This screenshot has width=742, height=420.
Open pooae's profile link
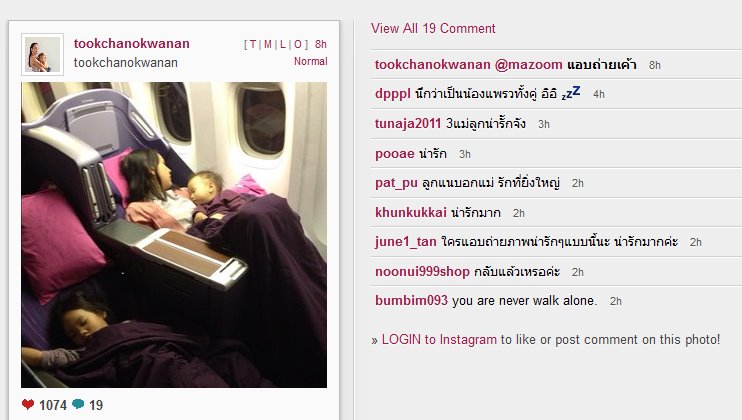tap(395, 154)
